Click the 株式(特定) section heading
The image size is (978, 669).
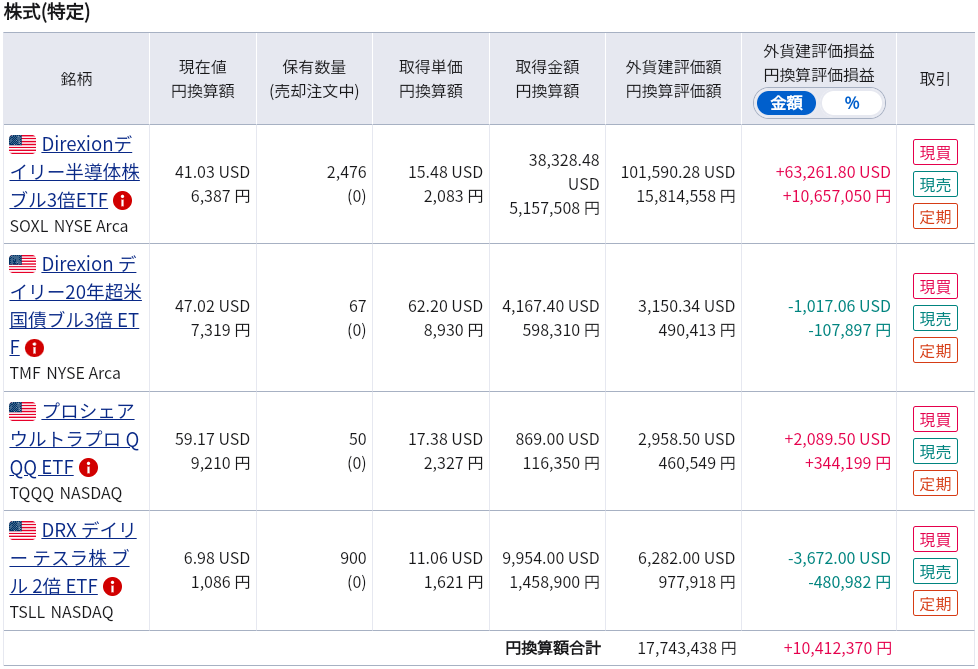coord(47,11)
